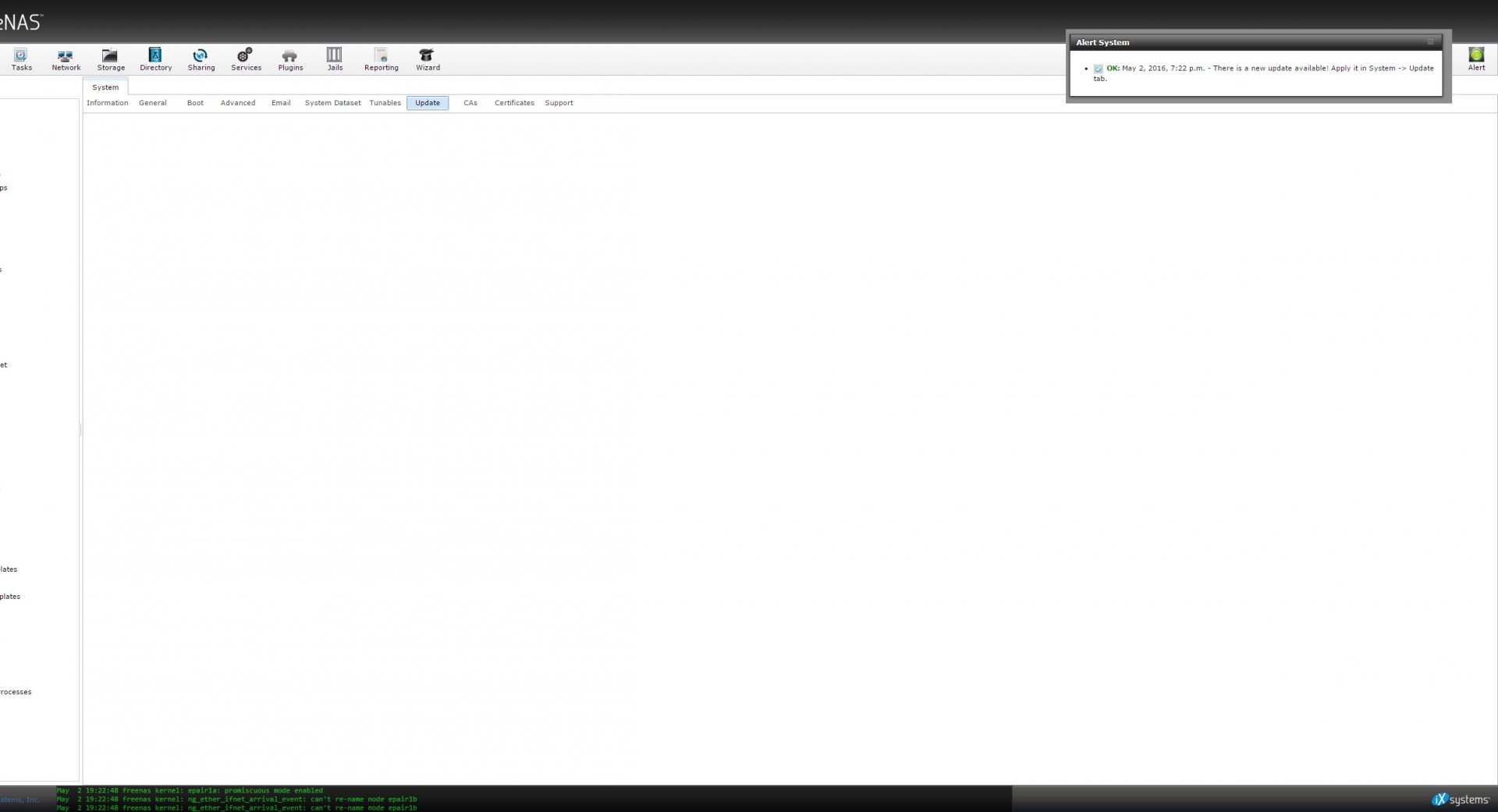Open the Reporting toolbar icon
The width and height of the screenshot is (1498, 812).
click(x=381, y=59)
